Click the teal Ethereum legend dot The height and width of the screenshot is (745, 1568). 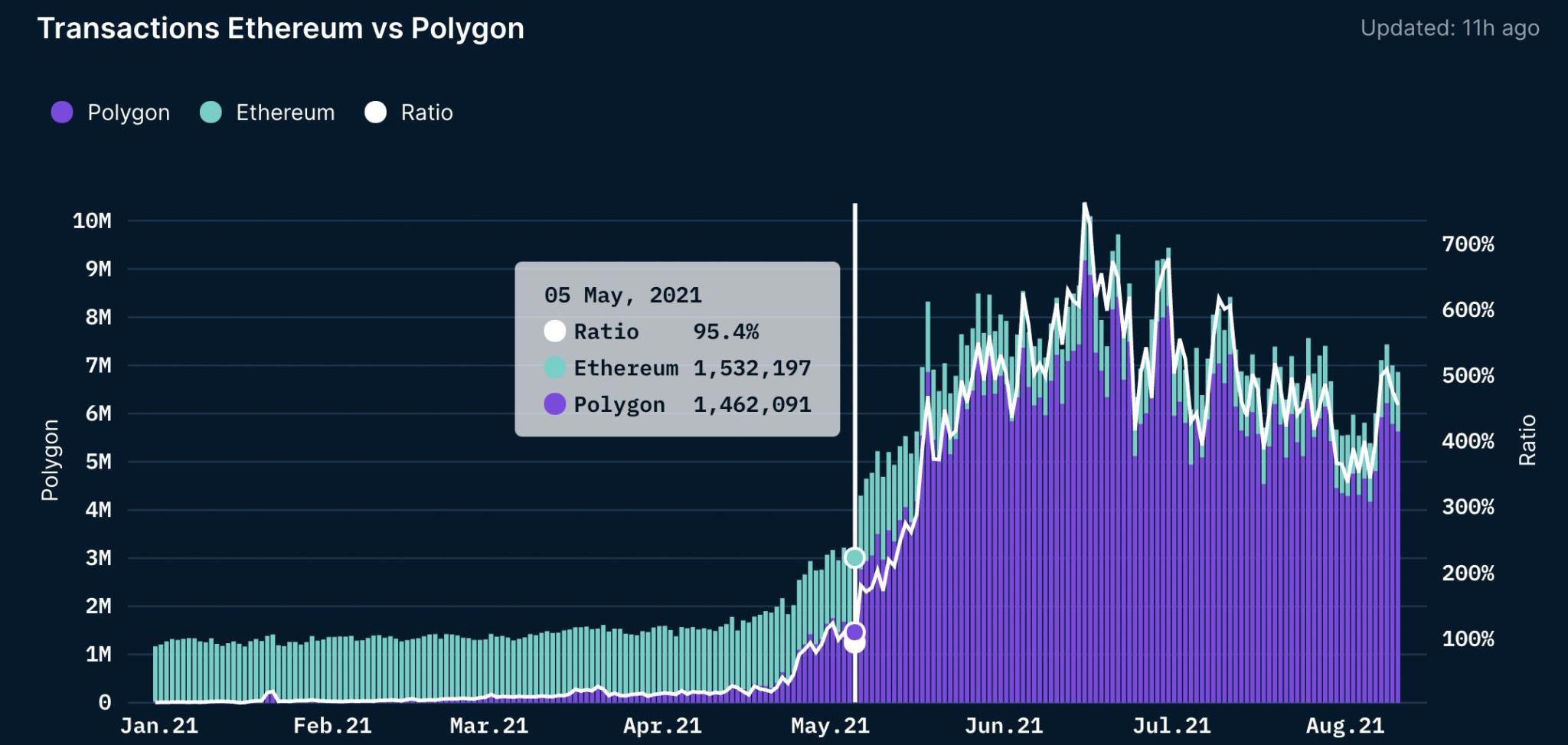coord(211,113)
